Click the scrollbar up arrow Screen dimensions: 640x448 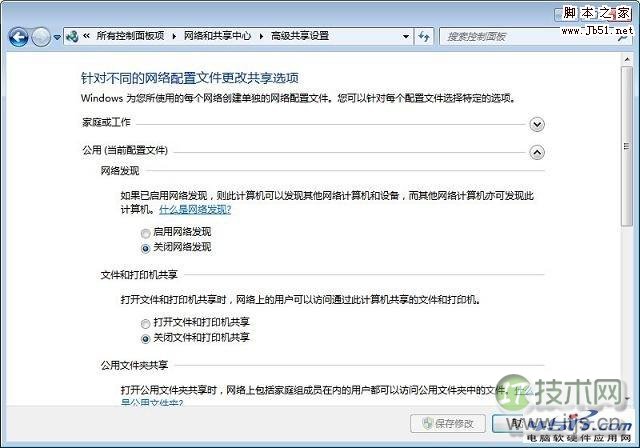(x=627, y=60)
